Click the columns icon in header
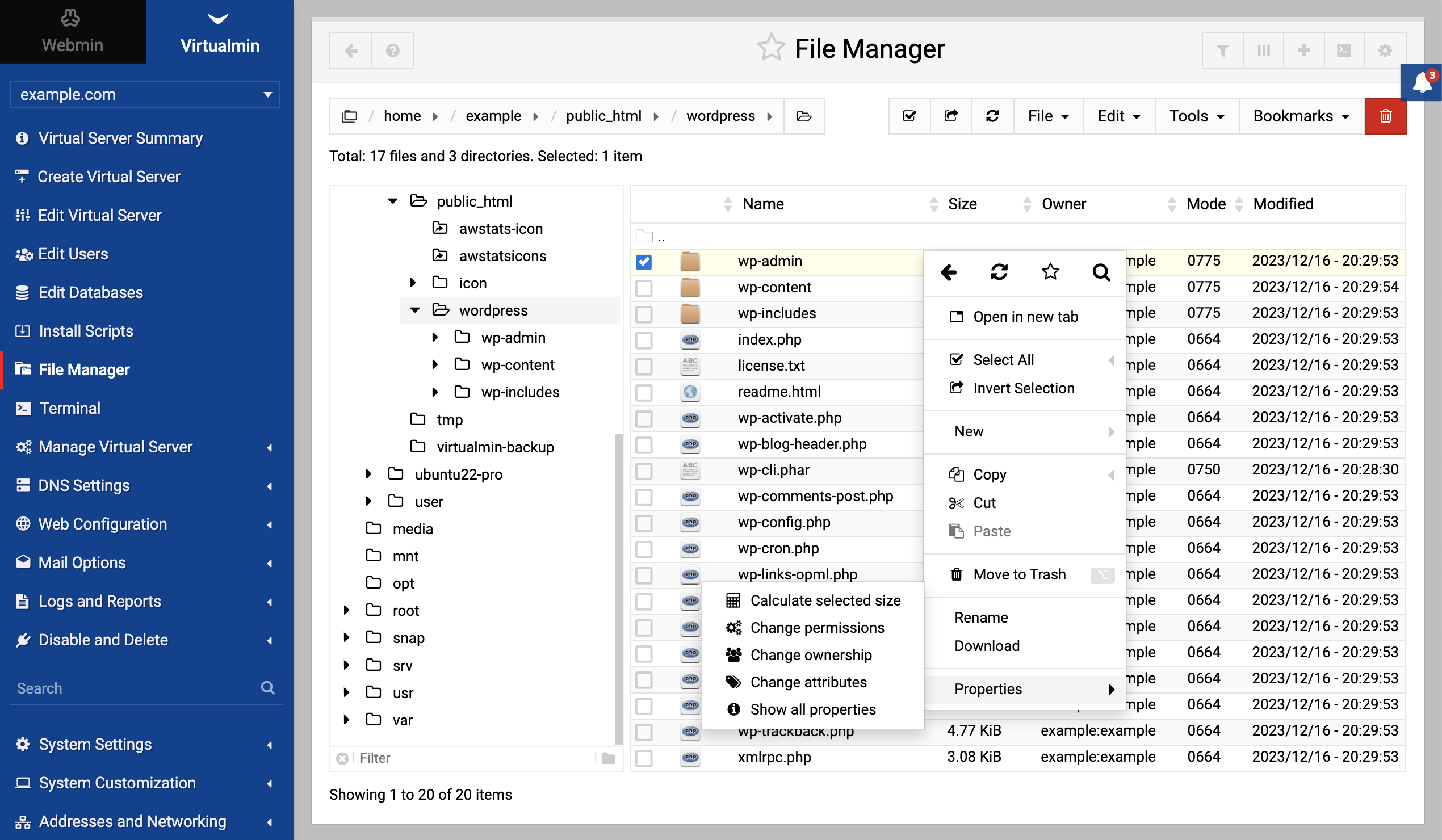This screenshot has width=1442, height=840. tap(1263, 51)
